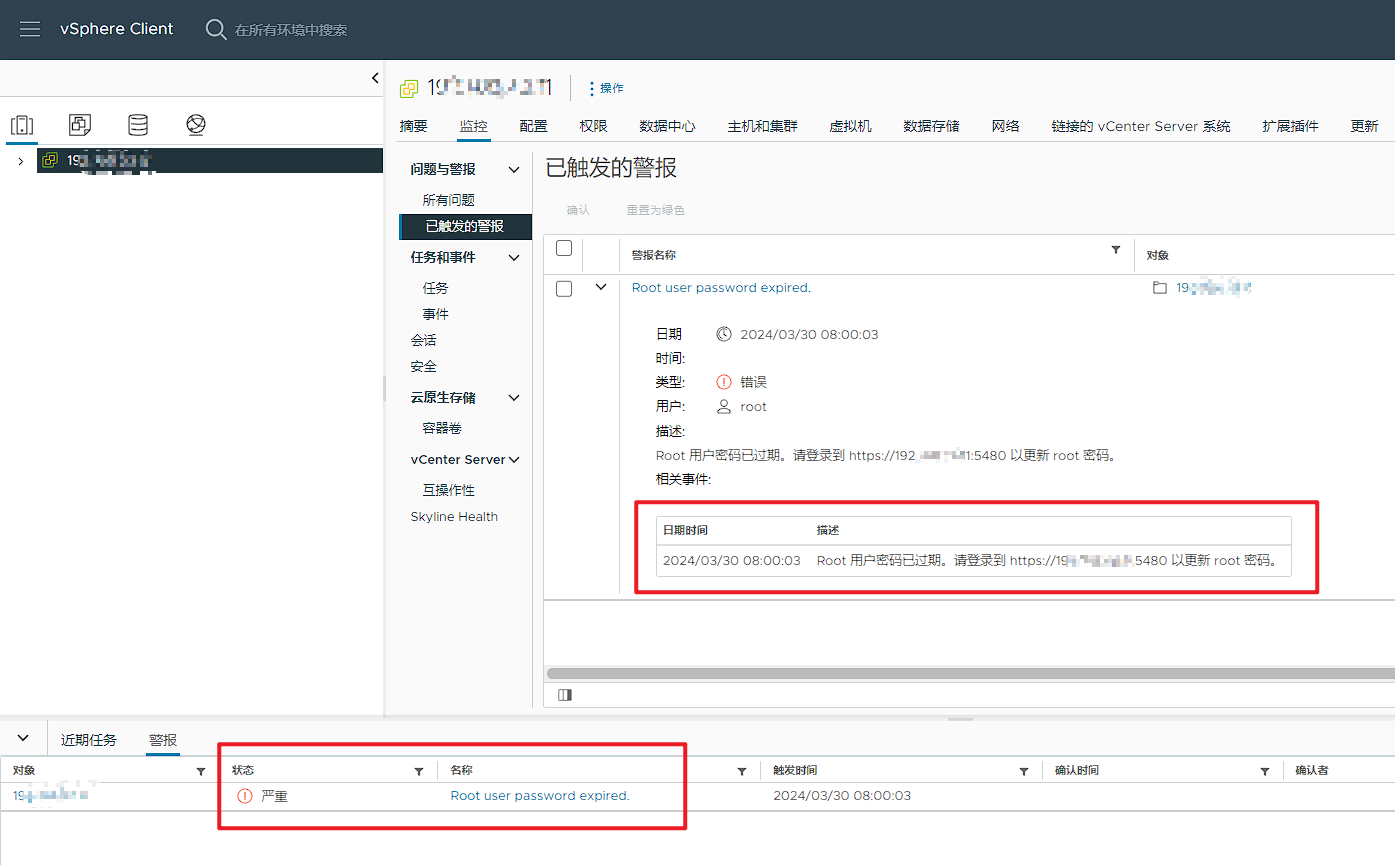
Task: Click the search magnifier icon
Action: (x=216, y=29)
